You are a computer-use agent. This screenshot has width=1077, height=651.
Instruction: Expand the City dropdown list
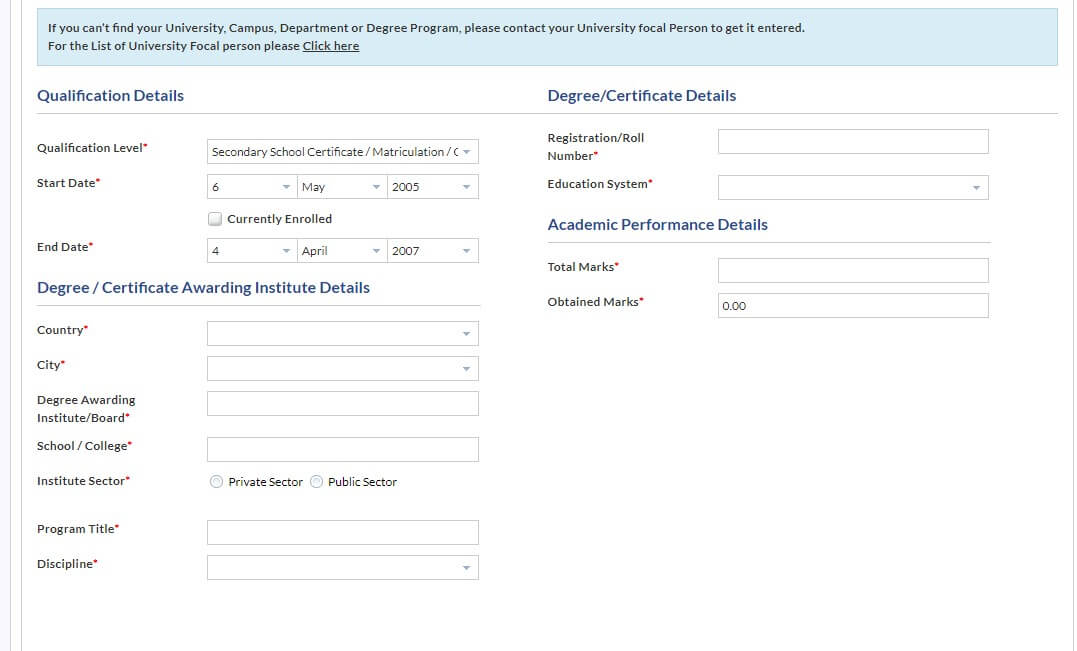tap(342, 369)
